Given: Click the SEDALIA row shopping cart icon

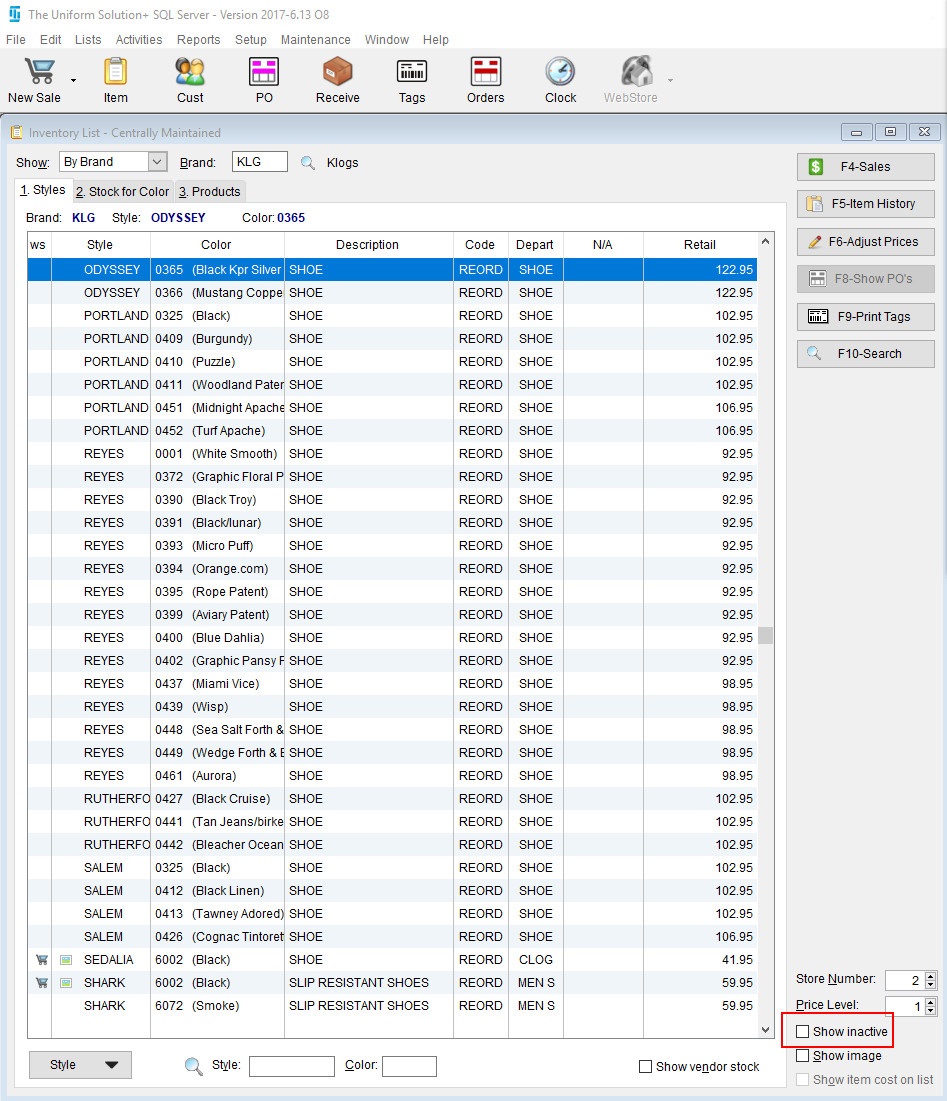Looking at the screenshot, I should click(41, 960).
